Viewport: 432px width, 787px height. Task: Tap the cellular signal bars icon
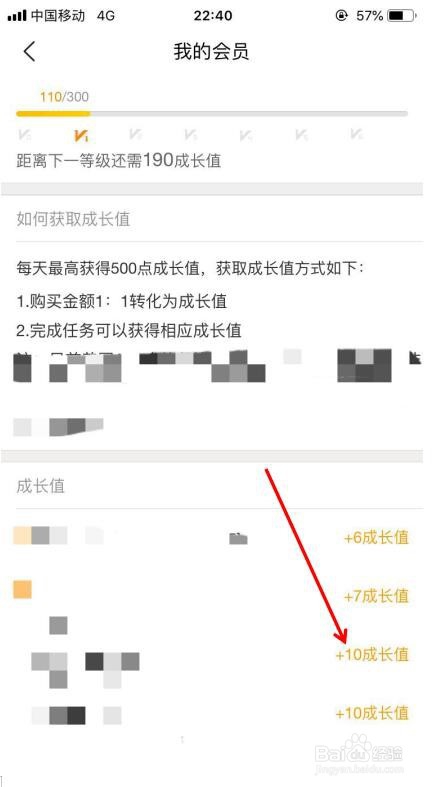coord(17,16)
